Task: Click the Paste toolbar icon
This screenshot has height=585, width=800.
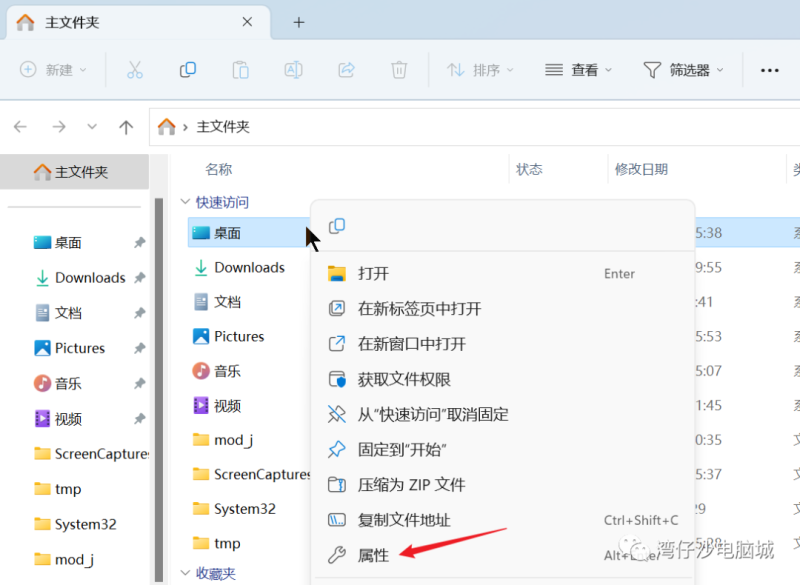Action: point(240,70)
